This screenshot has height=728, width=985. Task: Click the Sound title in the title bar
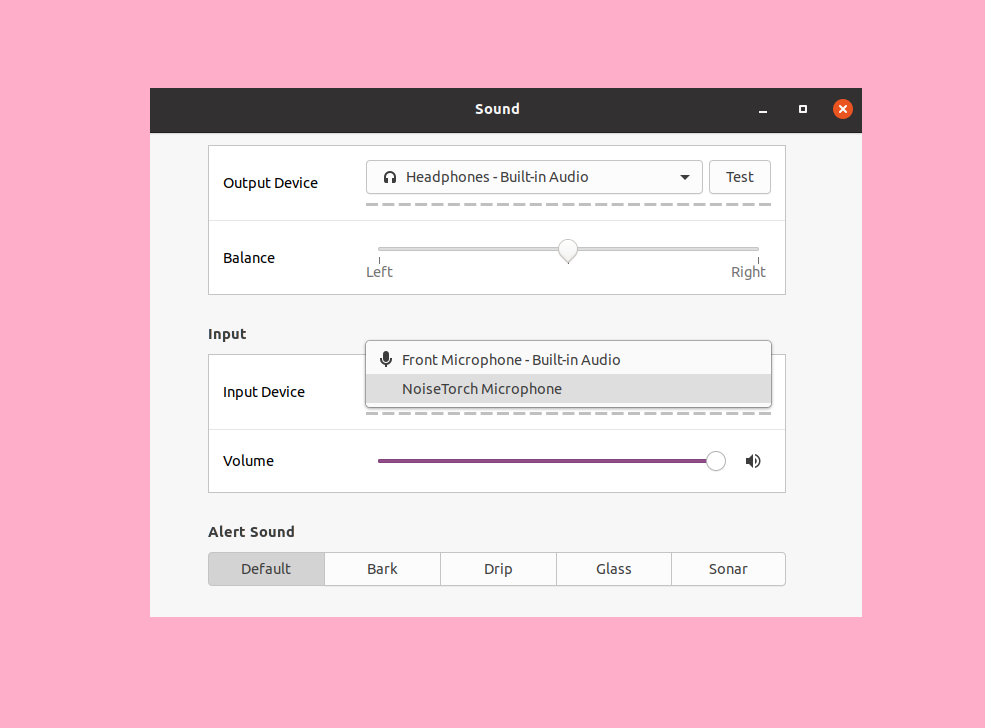click(497, 109)
